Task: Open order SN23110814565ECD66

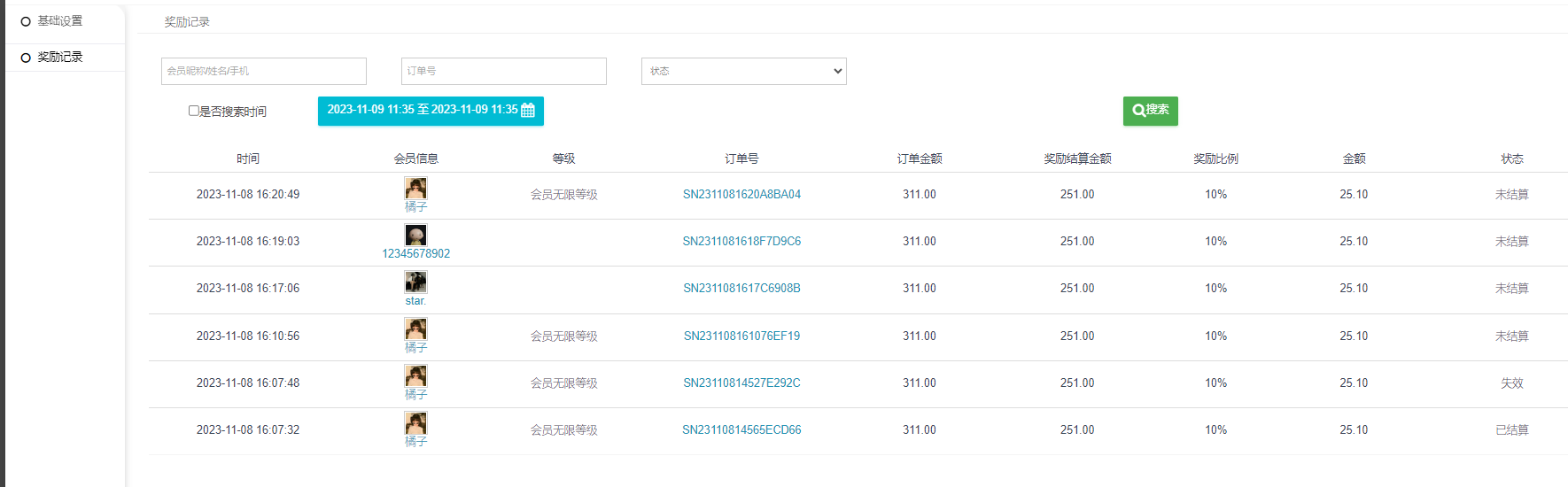Action: pyautogui.click(x=741, y=430)
